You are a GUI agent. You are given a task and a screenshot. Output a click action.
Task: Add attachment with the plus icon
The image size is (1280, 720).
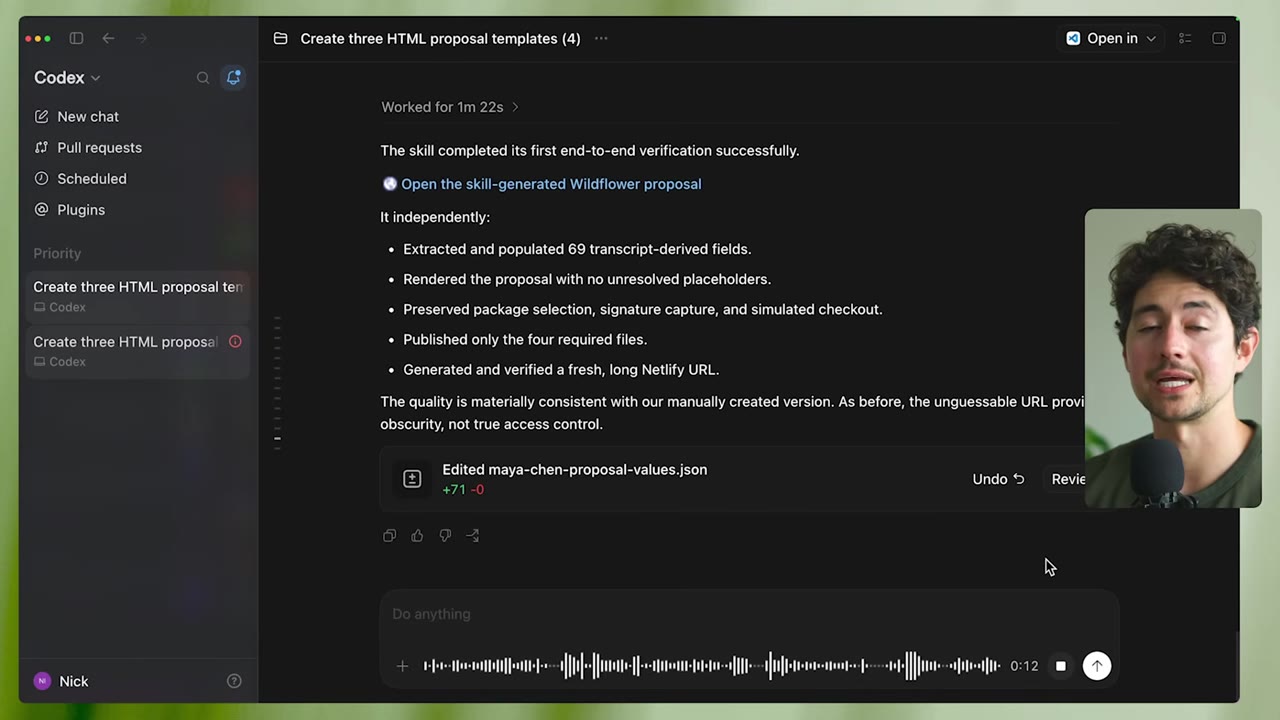coord(402,665)
